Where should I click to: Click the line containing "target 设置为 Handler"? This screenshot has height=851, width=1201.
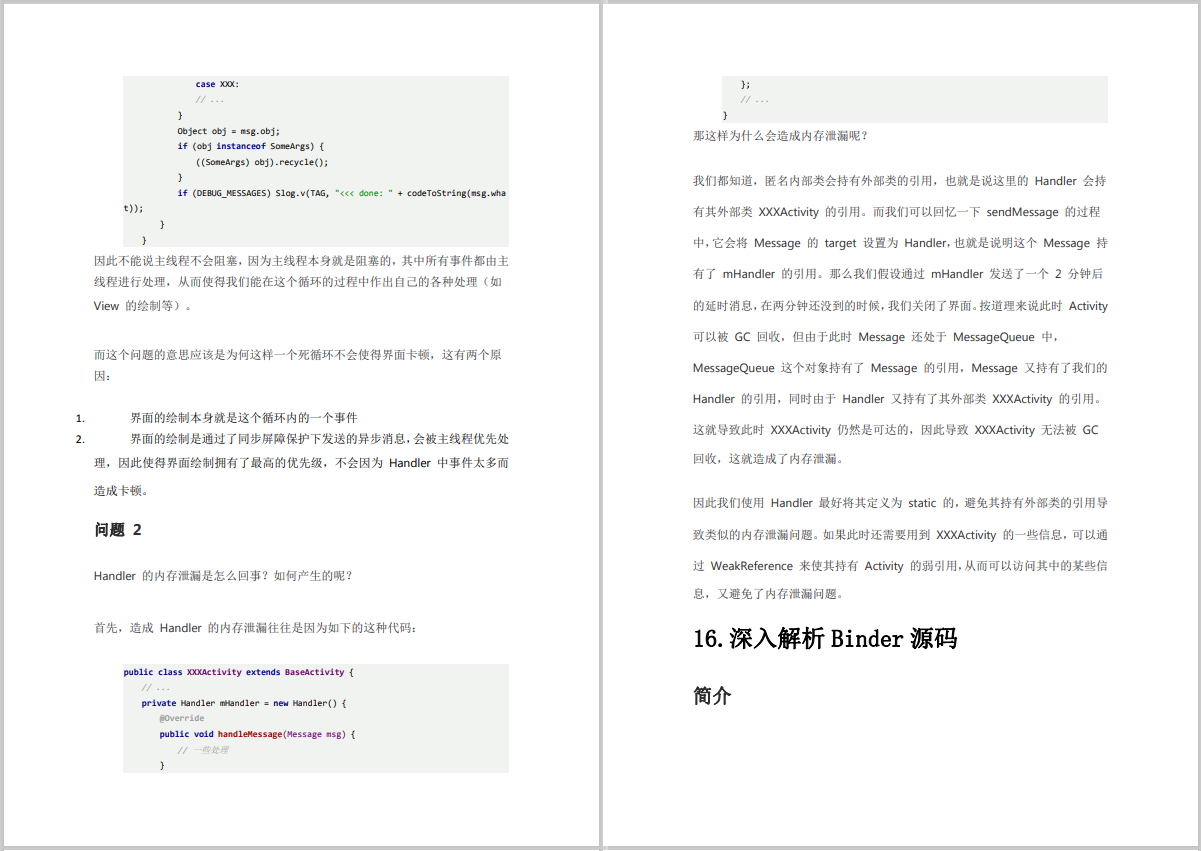click(900, 243)
